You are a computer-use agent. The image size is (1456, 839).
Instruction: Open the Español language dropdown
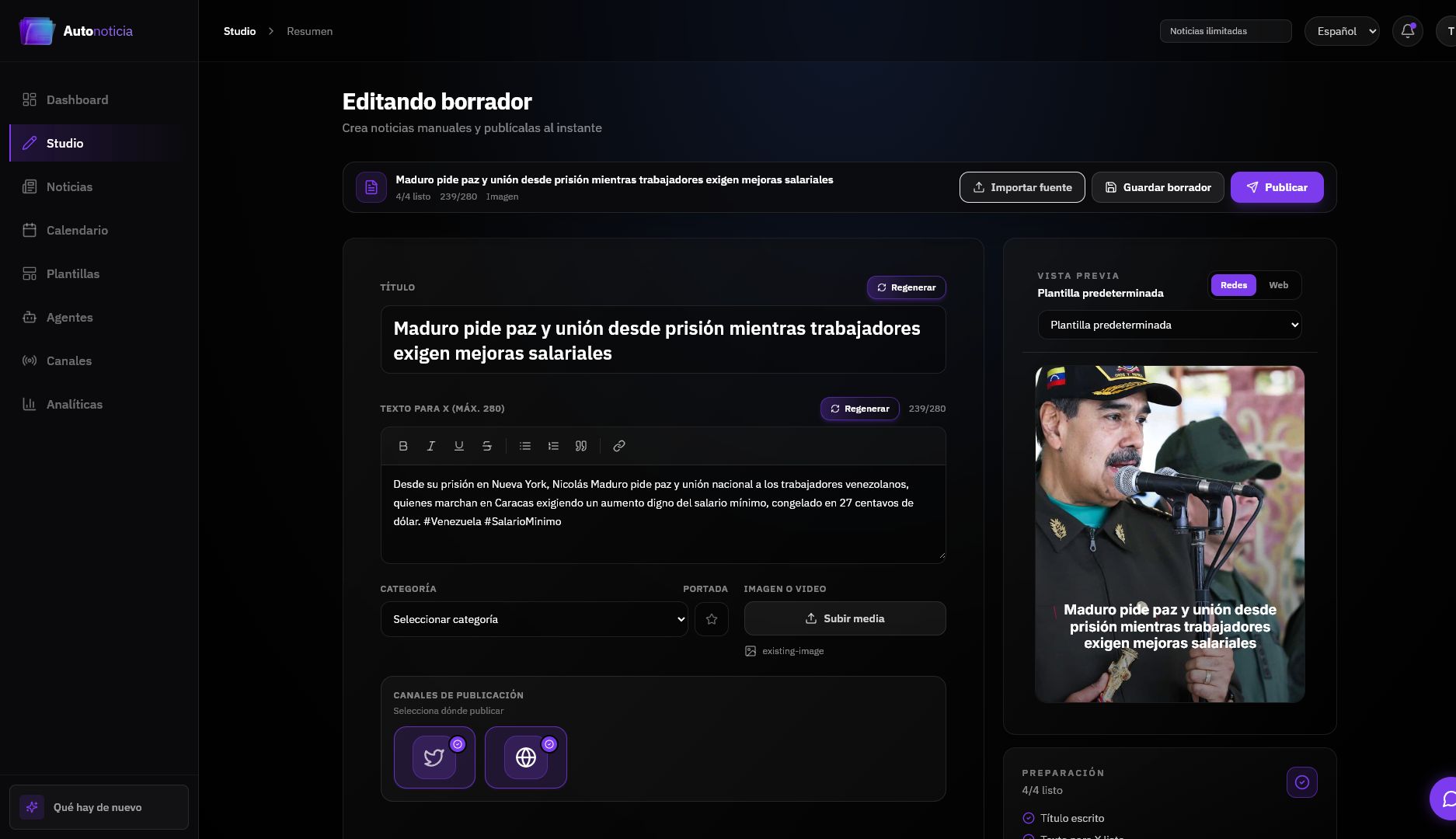pyautogui.click(x=1342, y=31)
